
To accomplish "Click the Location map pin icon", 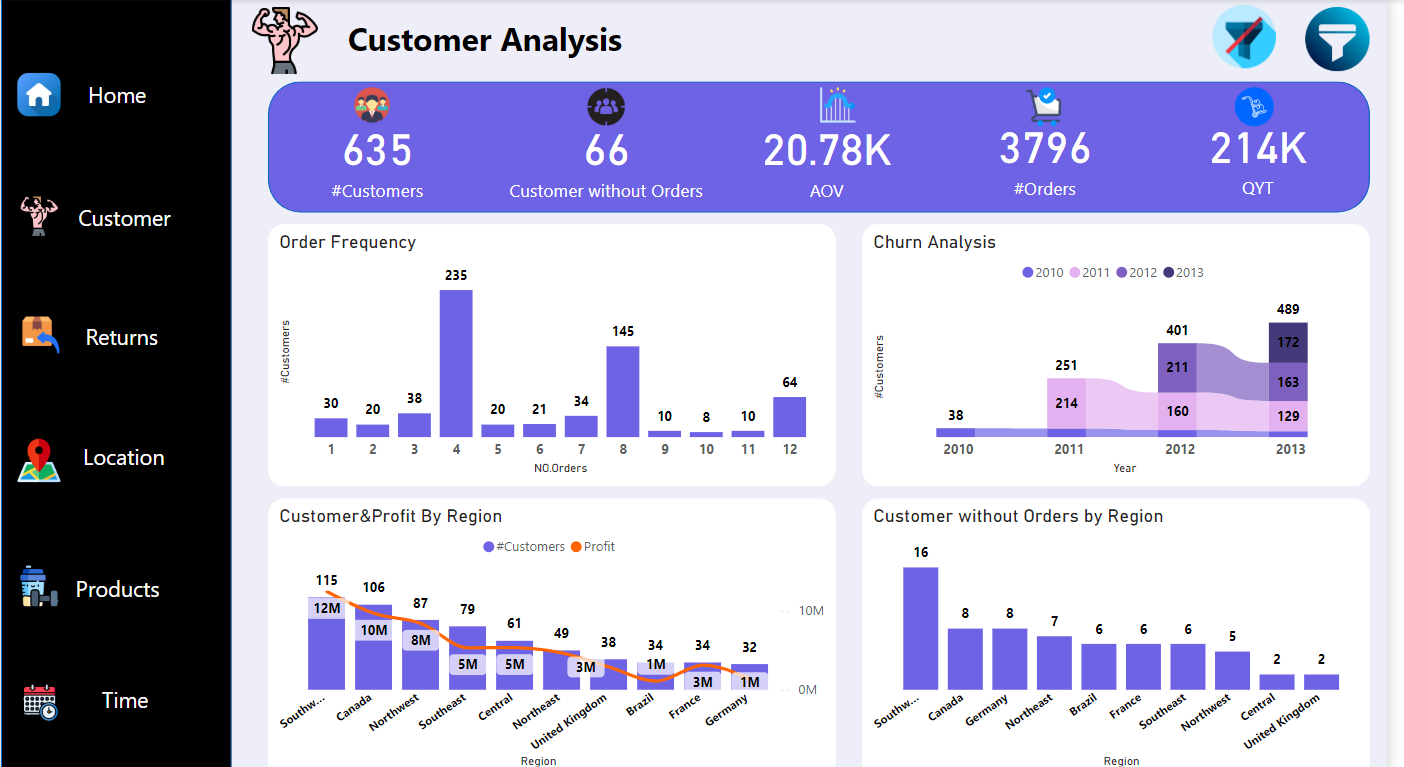I will pos(39,460).
